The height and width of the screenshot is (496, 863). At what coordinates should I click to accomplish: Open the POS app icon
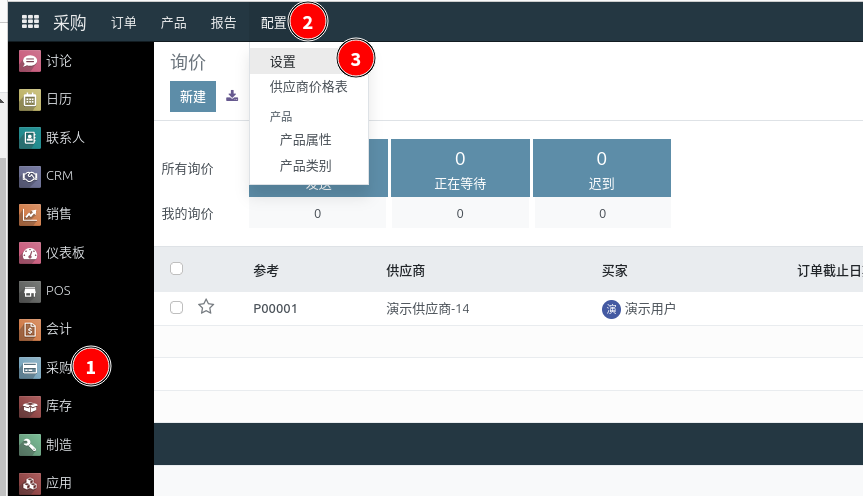coord(30,291)
